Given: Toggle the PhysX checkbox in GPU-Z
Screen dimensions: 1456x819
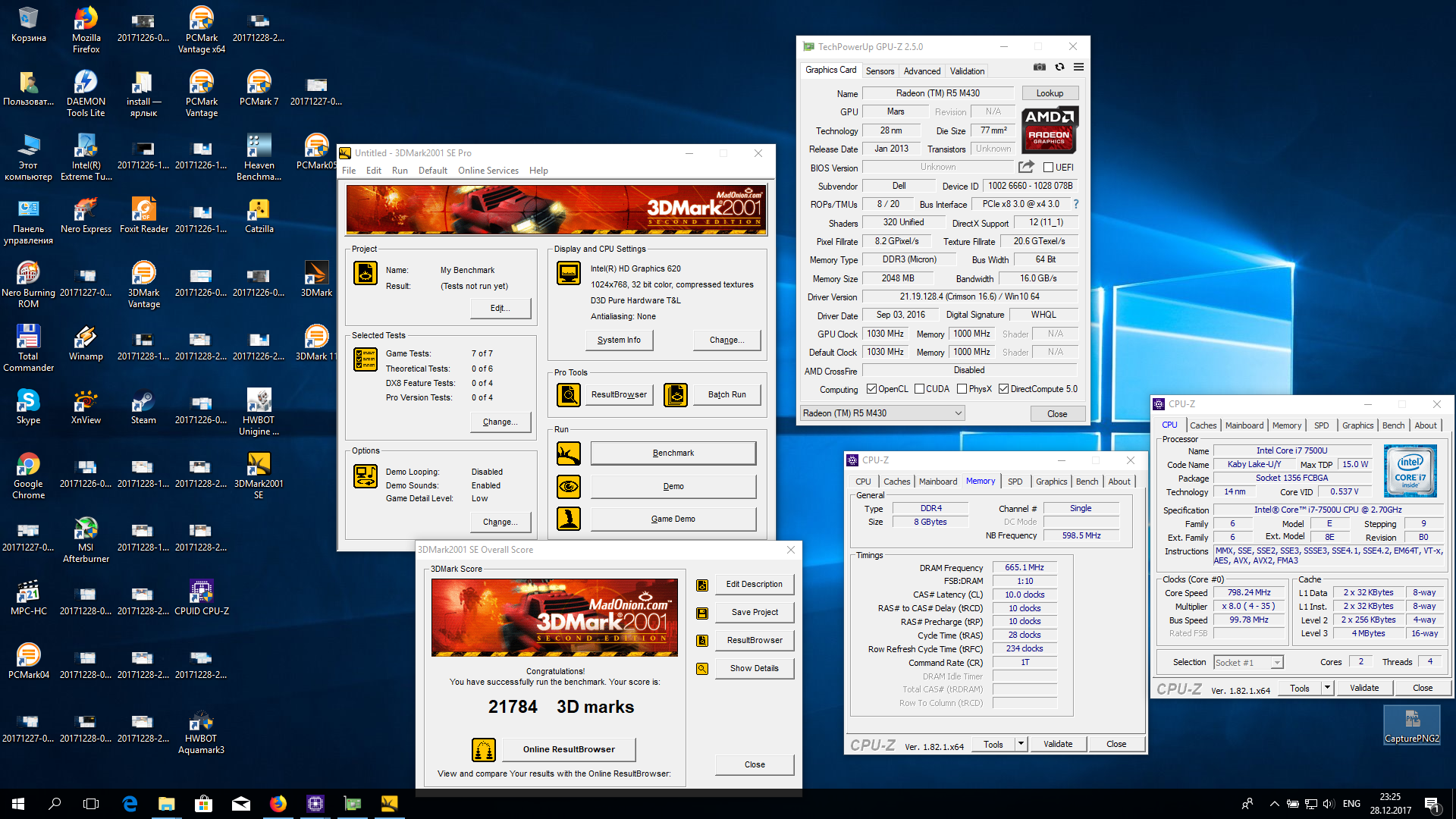Looking at the screenshot, I should [x=962, y=389].
